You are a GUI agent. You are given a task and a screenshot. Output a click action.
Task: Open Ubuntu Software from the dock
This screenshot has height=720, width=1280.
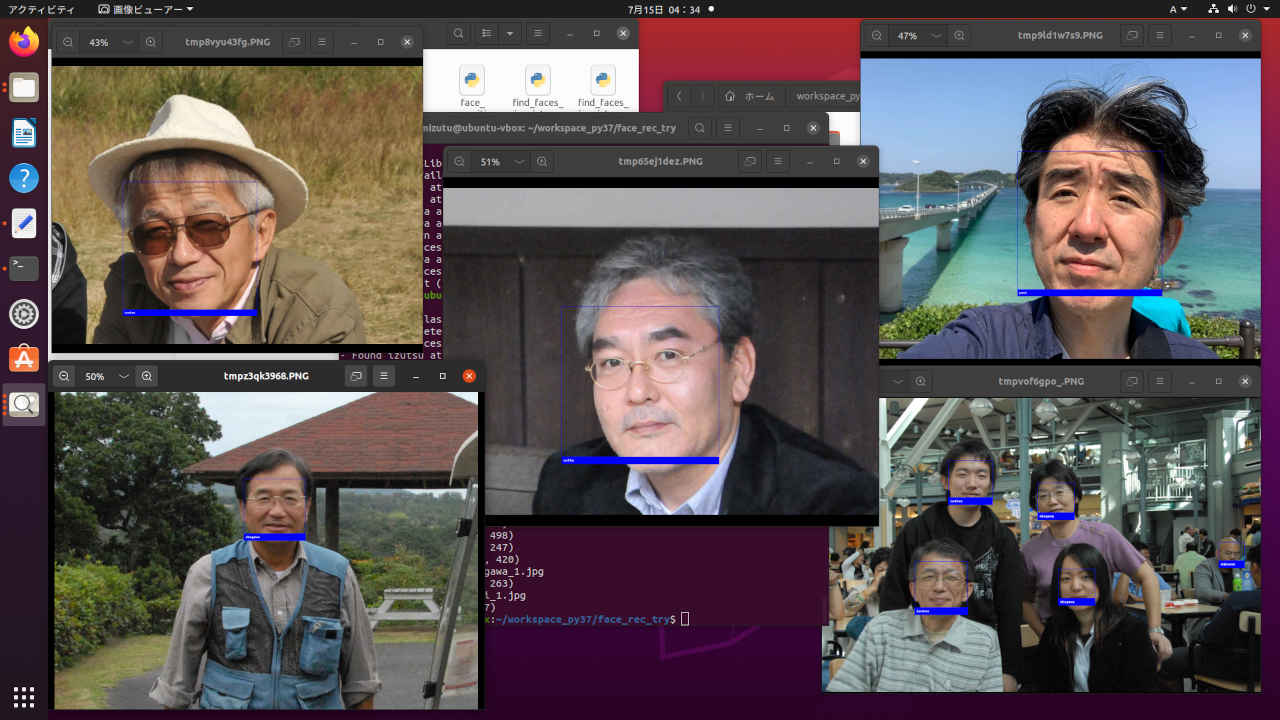pos(24,359)
